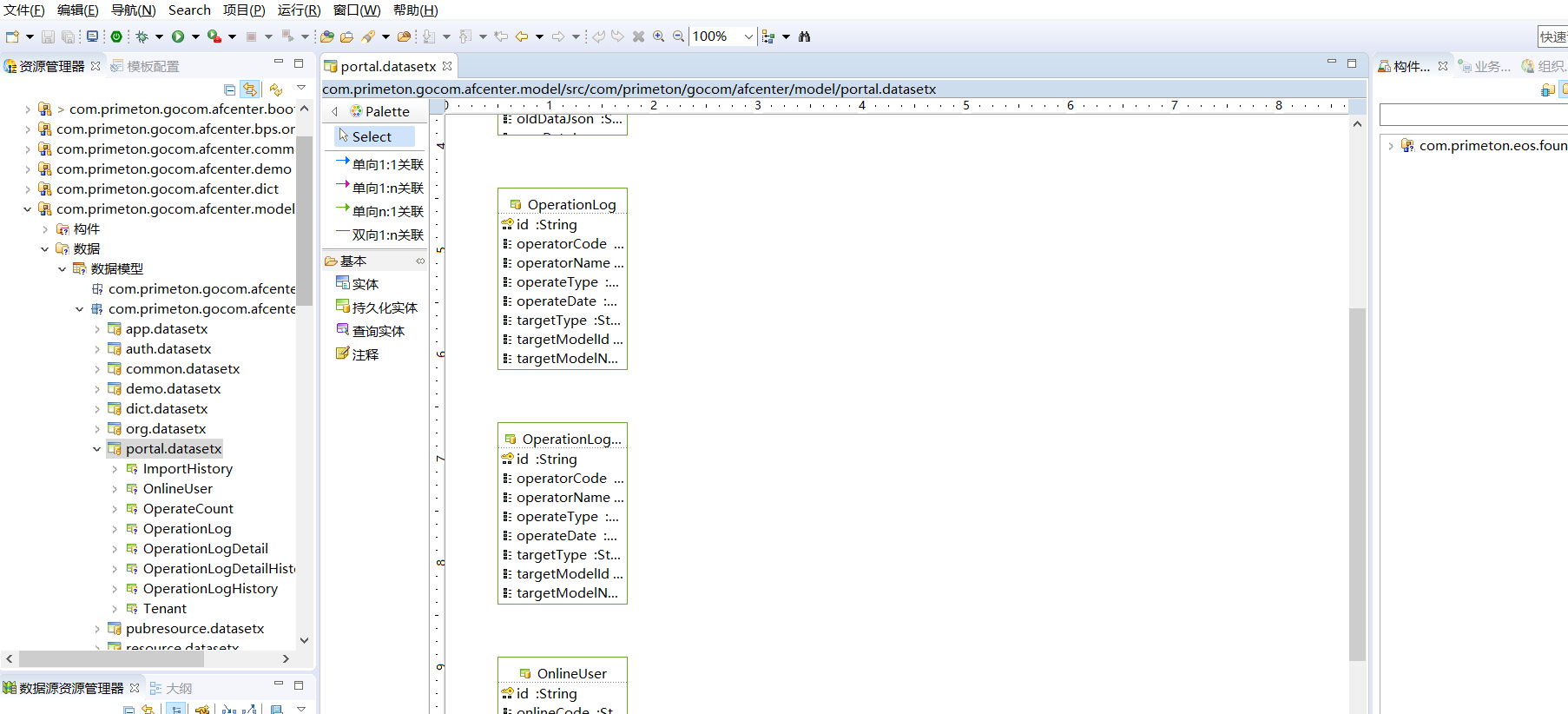Click the green Run button in toolbar
1568x714 pixels.
(178, 36)
